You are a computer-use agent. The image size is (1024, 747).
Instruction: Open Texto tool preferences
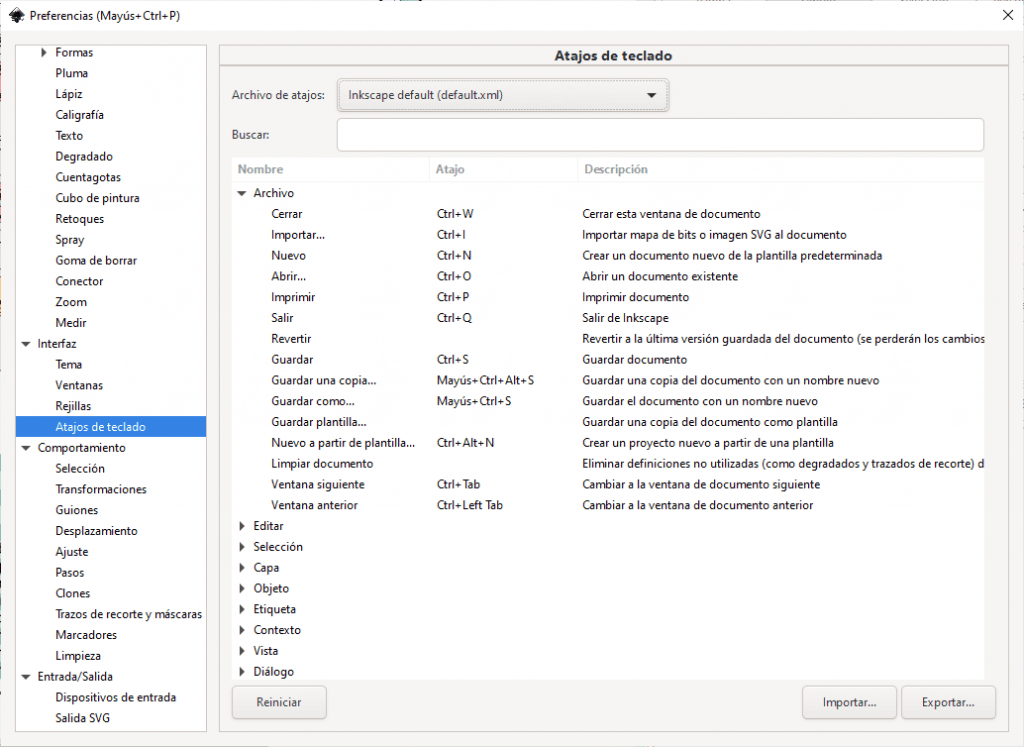[69, 136]
